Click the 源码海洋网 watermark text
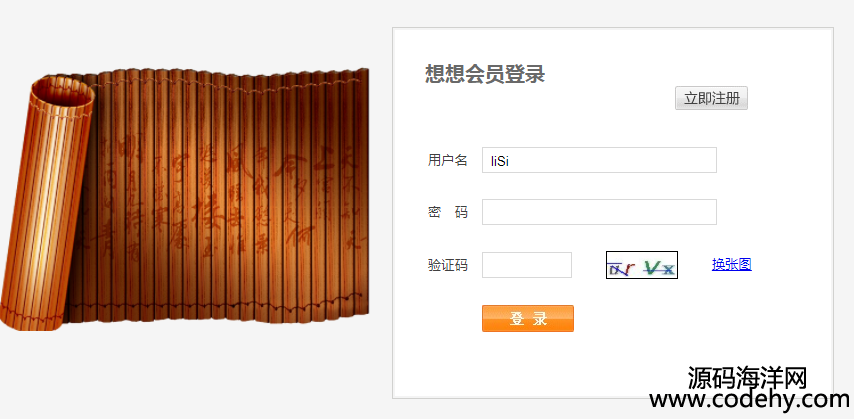 (x=747, y=378)
